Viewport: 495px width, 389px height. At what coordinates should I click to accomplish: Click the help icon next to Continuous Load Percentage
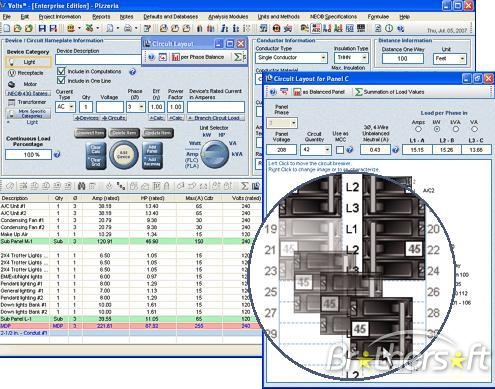coord(57,154)
